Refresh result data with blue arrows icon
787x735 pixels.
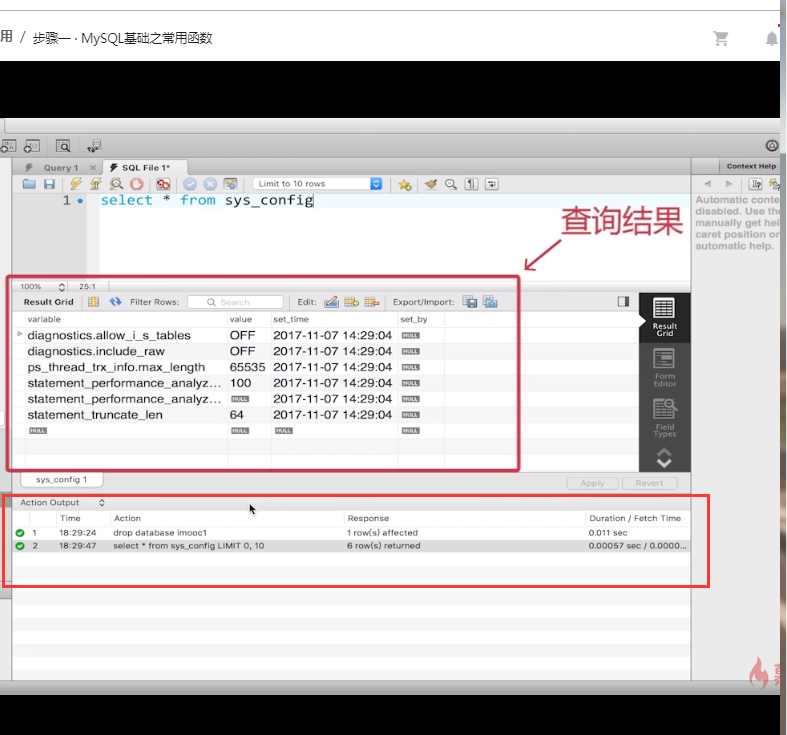click(116, 302)
